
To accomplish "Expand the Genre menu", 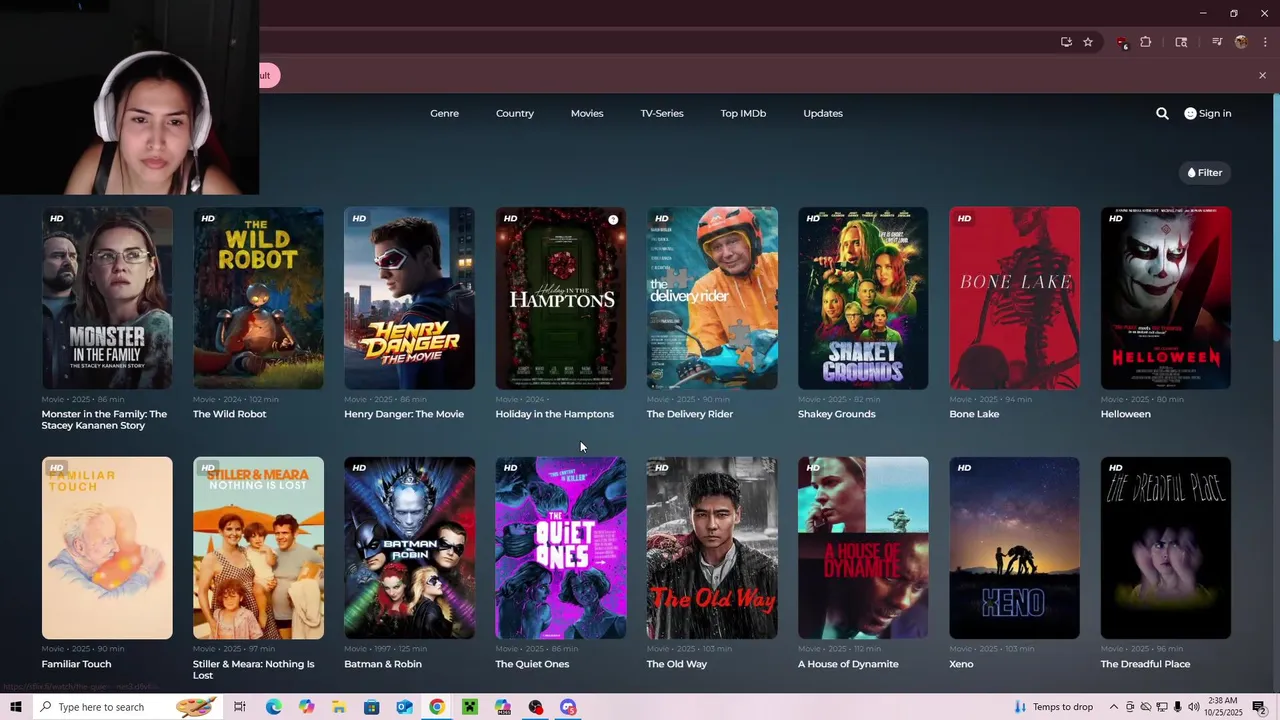I will click(444, 113).
